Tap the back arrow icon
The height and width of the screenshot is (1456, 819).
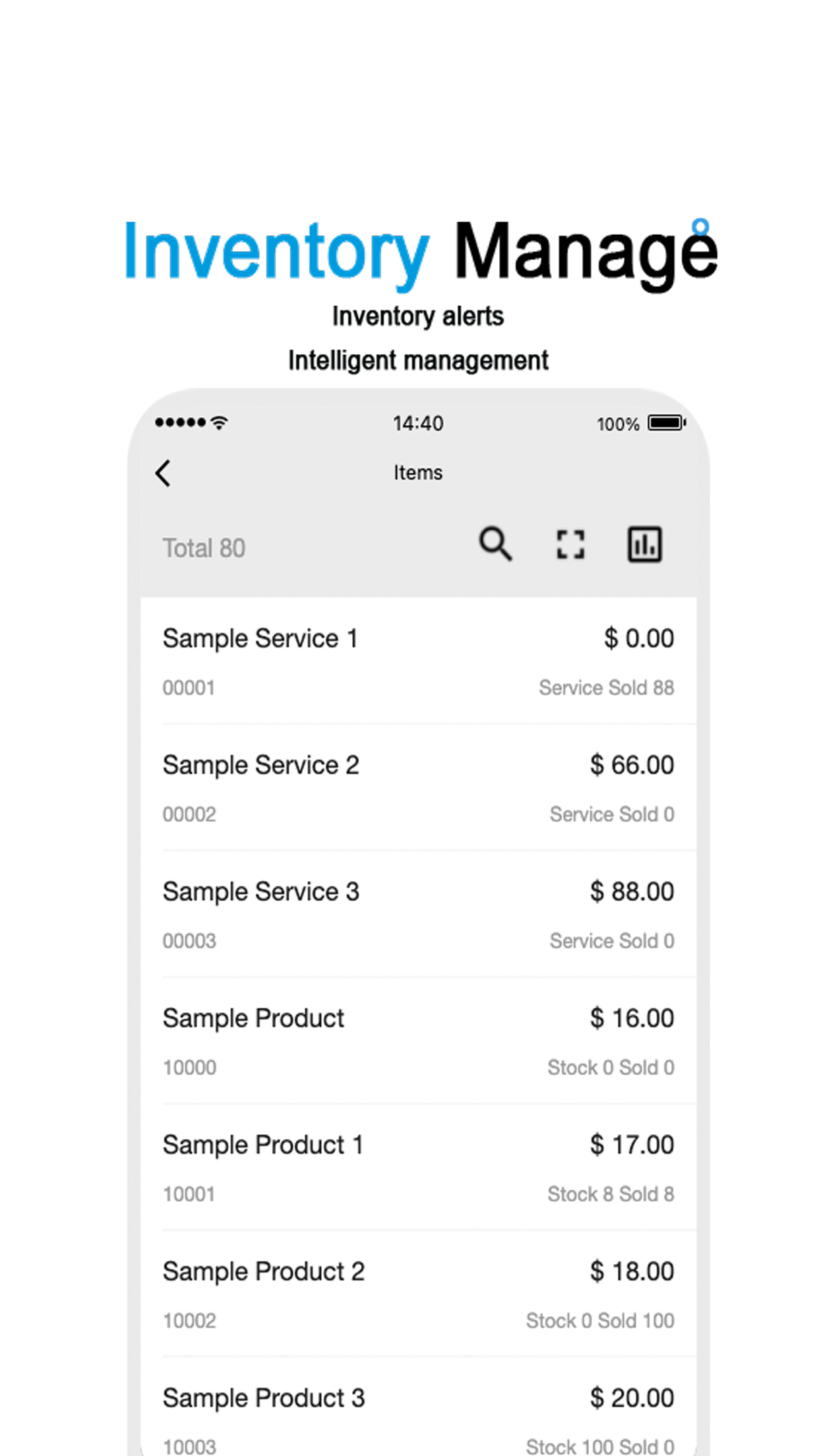[x=163, y=473]
